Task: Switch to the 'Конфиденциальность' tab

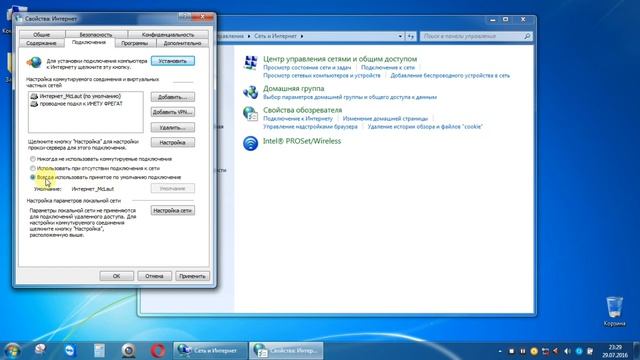Action: click(x=168, y=35)
